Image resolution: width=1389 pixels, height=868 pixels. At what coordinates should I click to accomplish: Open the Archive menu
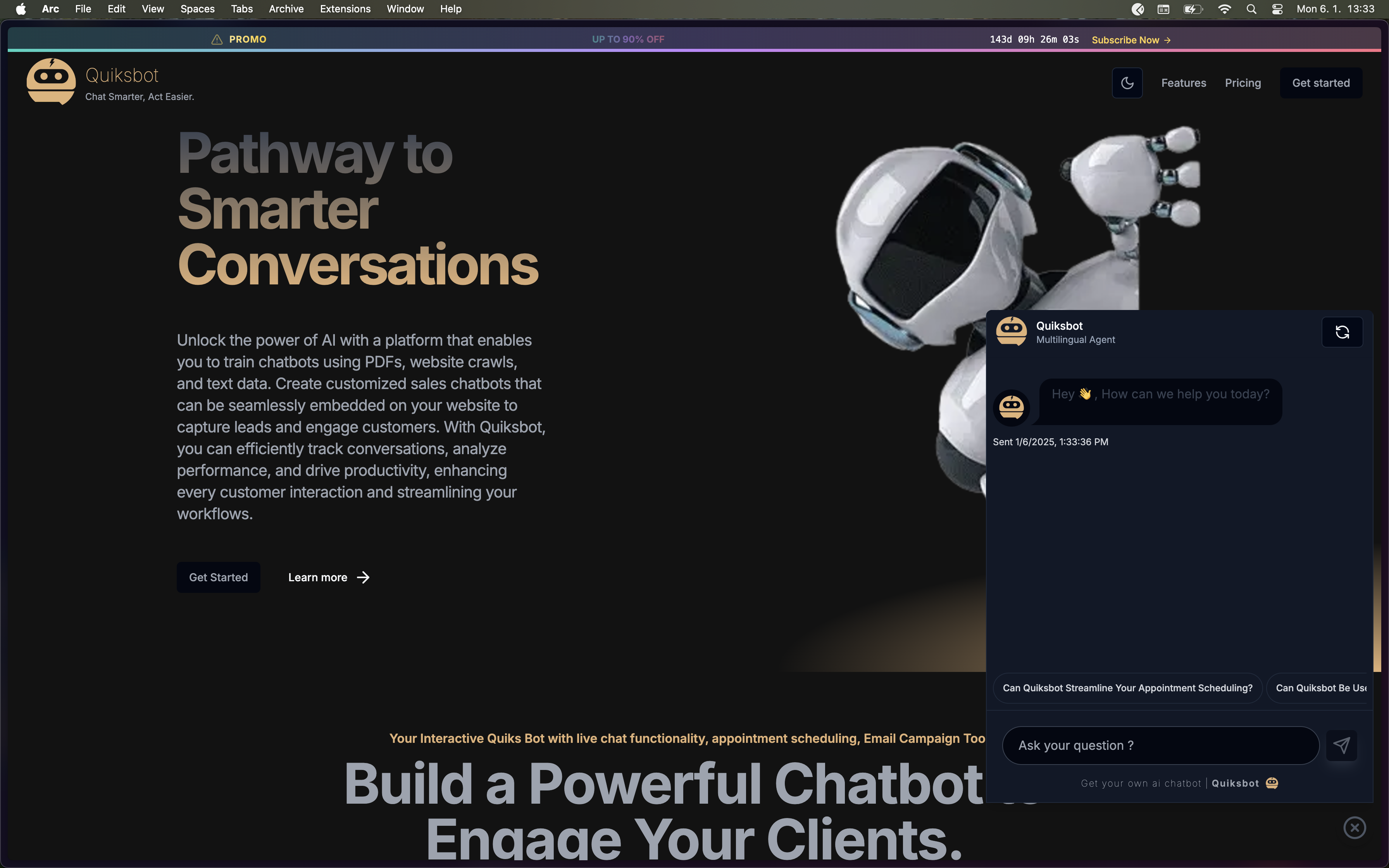click(286, 9)
